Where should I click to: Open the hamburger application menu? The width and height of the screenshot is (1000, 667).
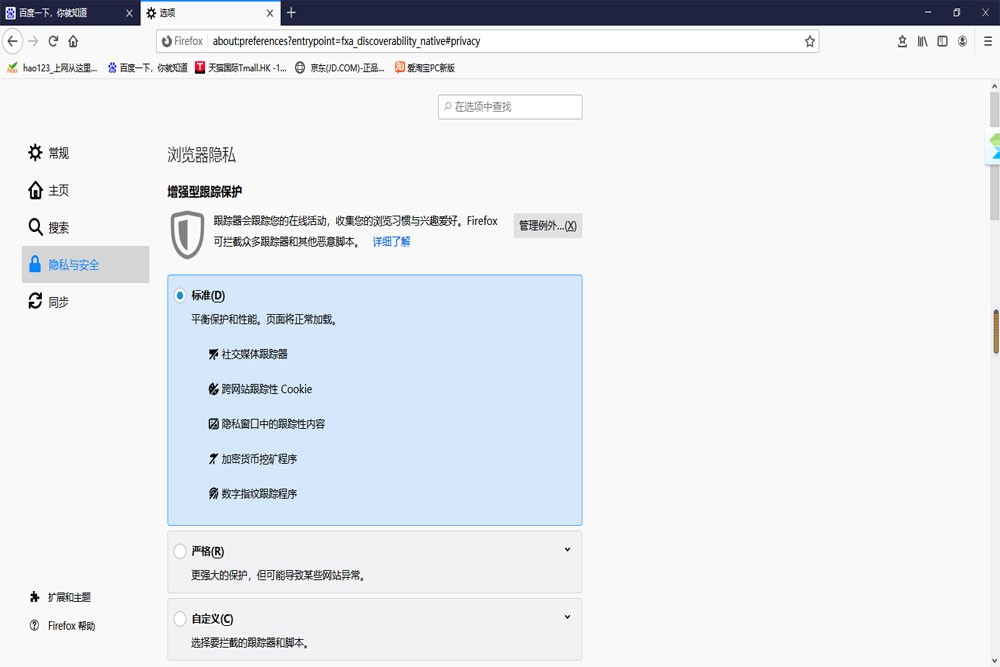(x=988, y=41)
